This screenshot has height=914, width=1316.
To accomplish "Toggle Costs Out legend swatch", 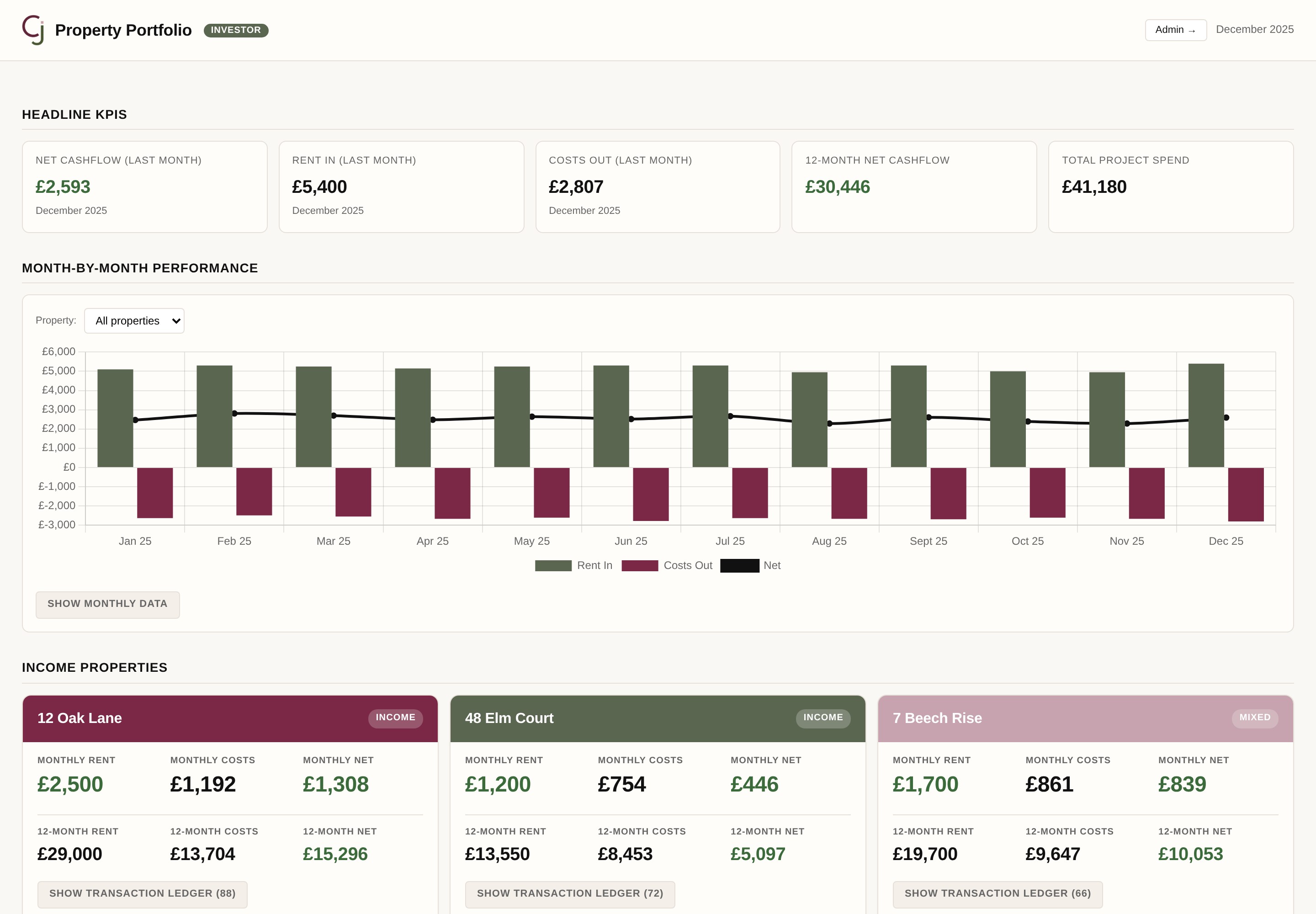I will pyautogui.click(x=640, y=566).
